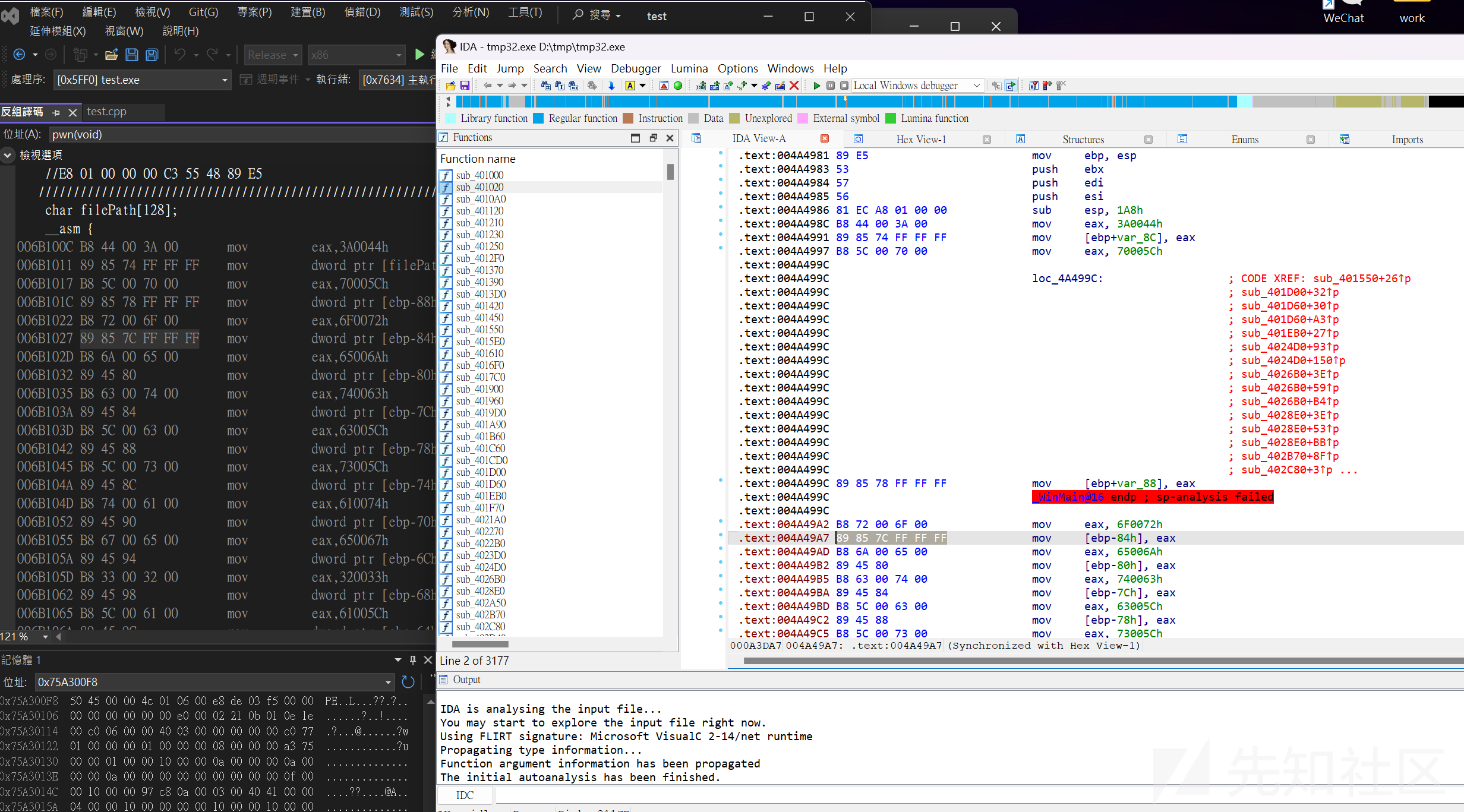
Task: Switch to the Structures tab in IDA
Action: point(1083,139)
